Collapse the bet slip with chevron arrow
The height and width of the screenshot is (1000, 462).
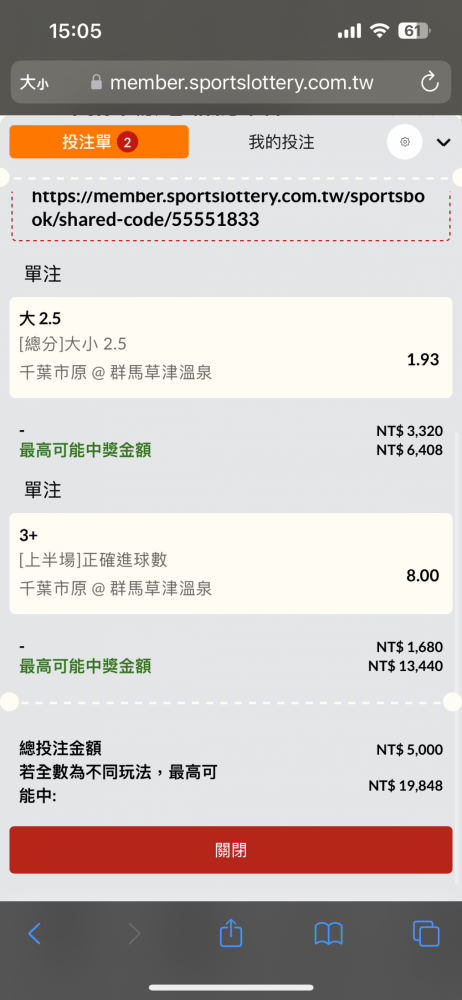pos(443,142)
